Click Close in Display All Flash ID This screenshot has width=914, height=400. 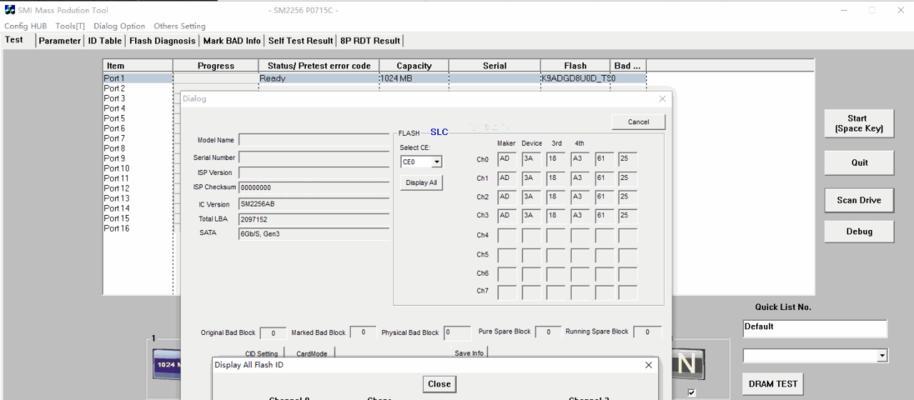click(439, 384)
